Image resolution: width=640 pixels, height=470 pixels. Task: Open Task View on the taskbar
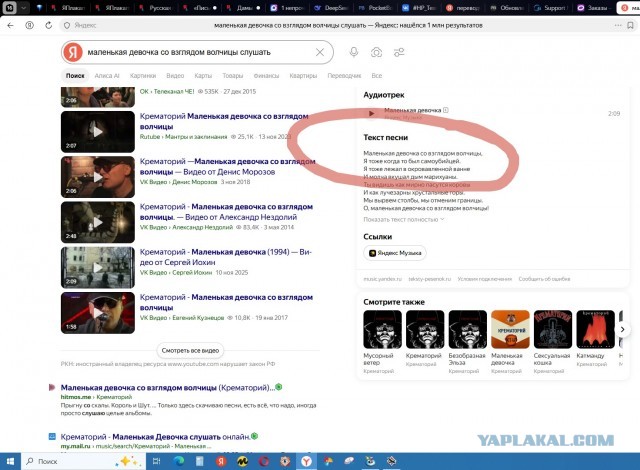click(x=156, y=461)
